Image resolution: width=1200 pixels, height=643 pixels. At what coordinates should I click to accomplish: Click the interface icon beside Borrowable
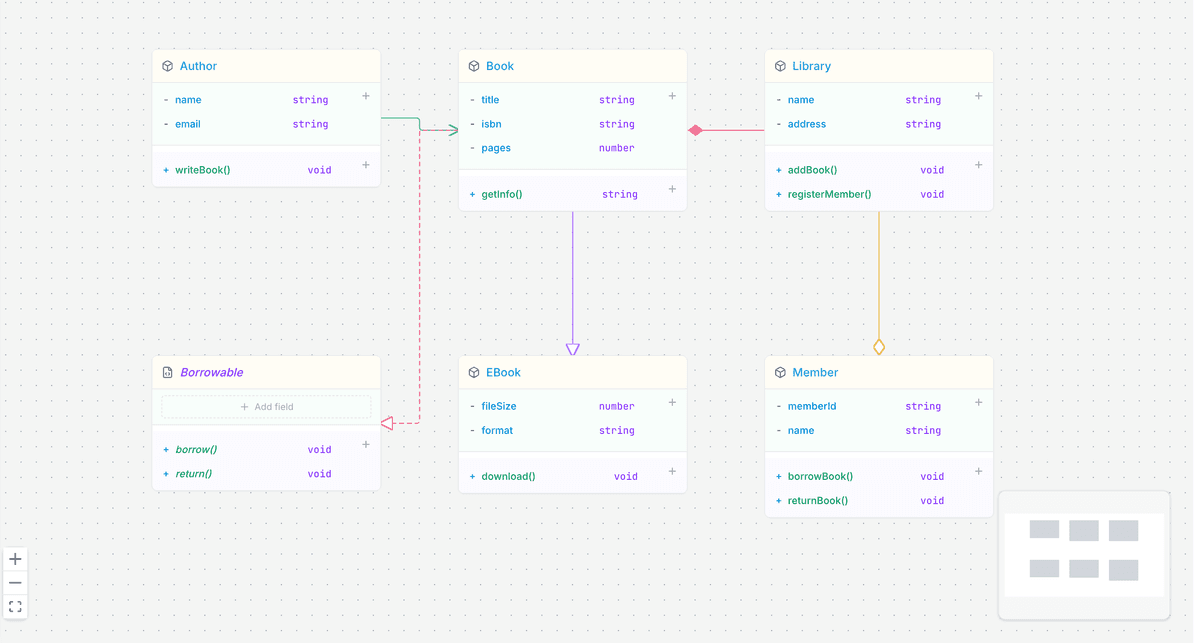tap(167, 372)
